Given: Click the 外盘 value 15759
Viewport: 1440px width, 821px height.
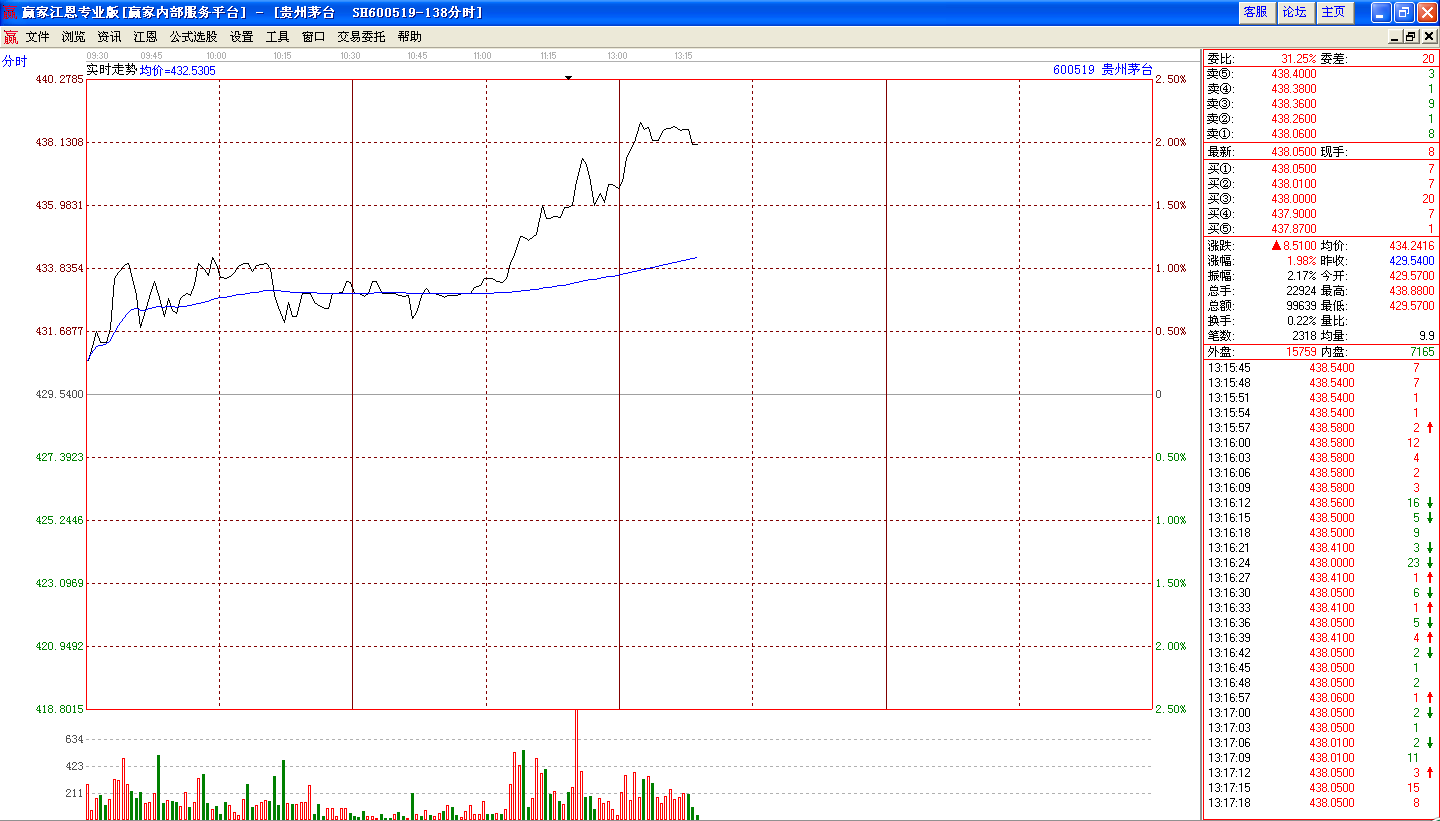Looking at the screenshot, I should coord(1302,352).
